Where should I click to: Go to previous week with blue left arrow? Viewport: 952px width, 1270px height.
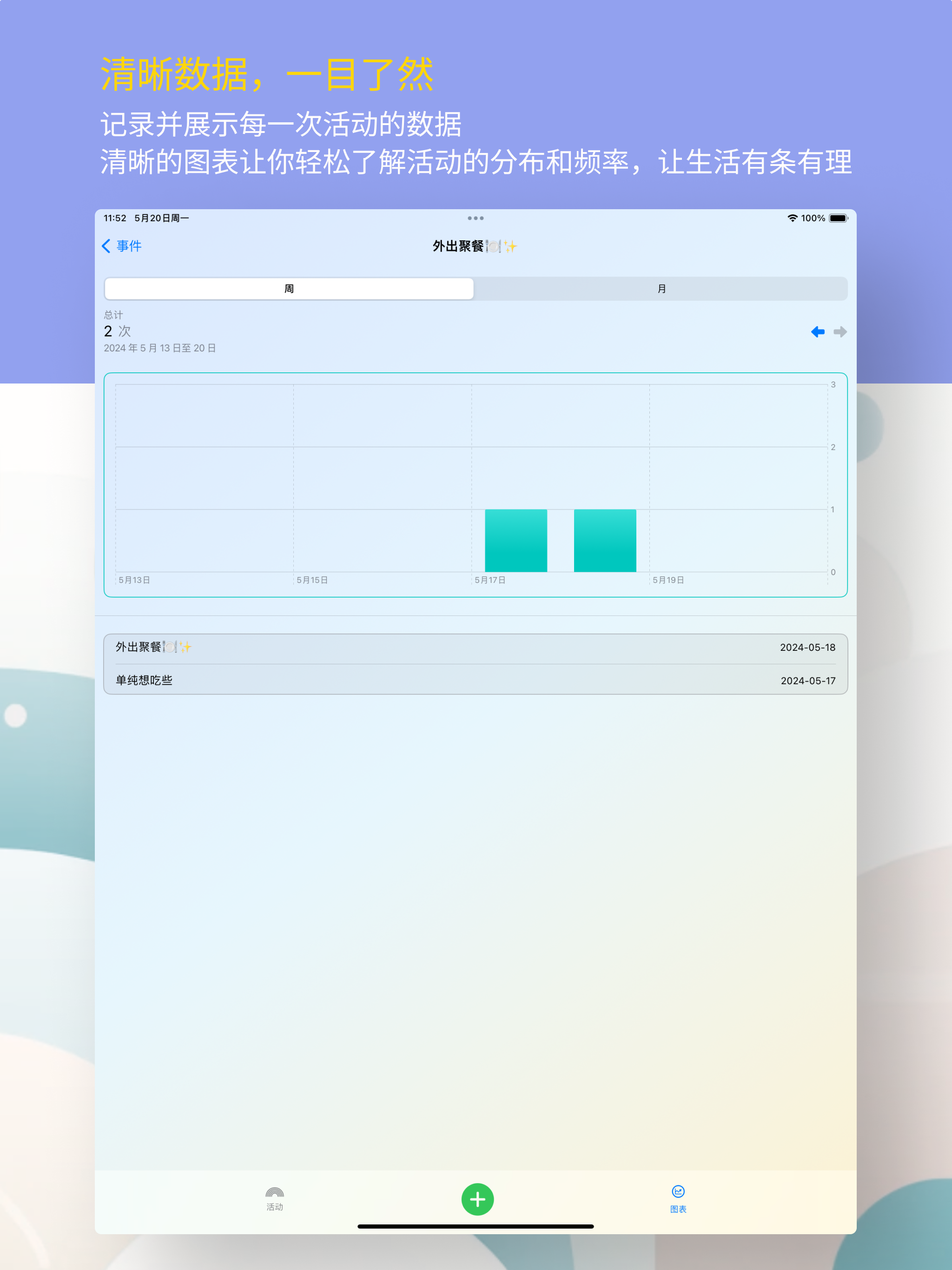pyautogui.click(x=818, y=332)
